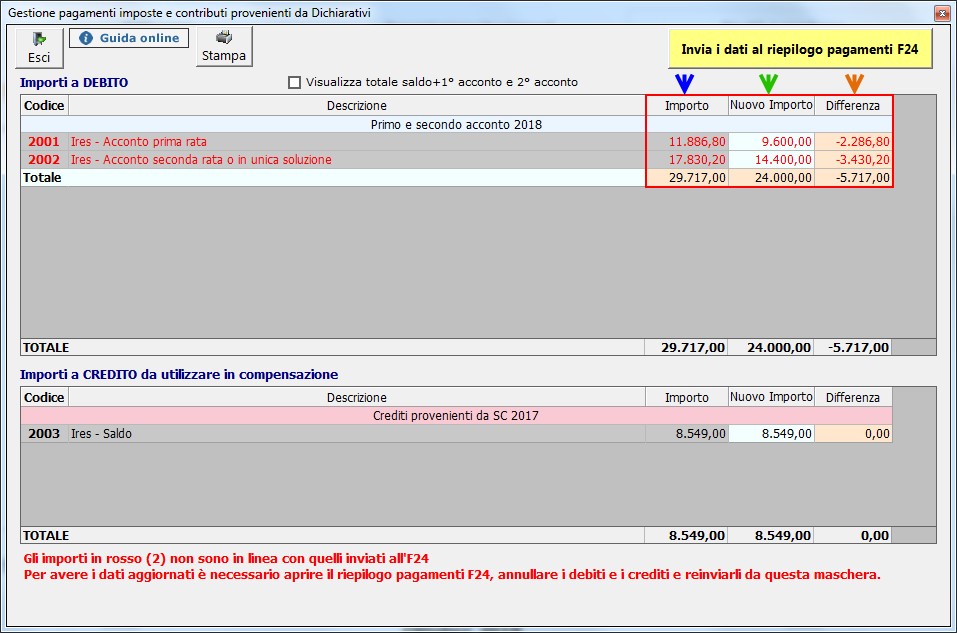Click the Totale row Differenza -5.717,00 in debit table
Image resolution: width=957 pixels, height=633 pixels.
853,178
